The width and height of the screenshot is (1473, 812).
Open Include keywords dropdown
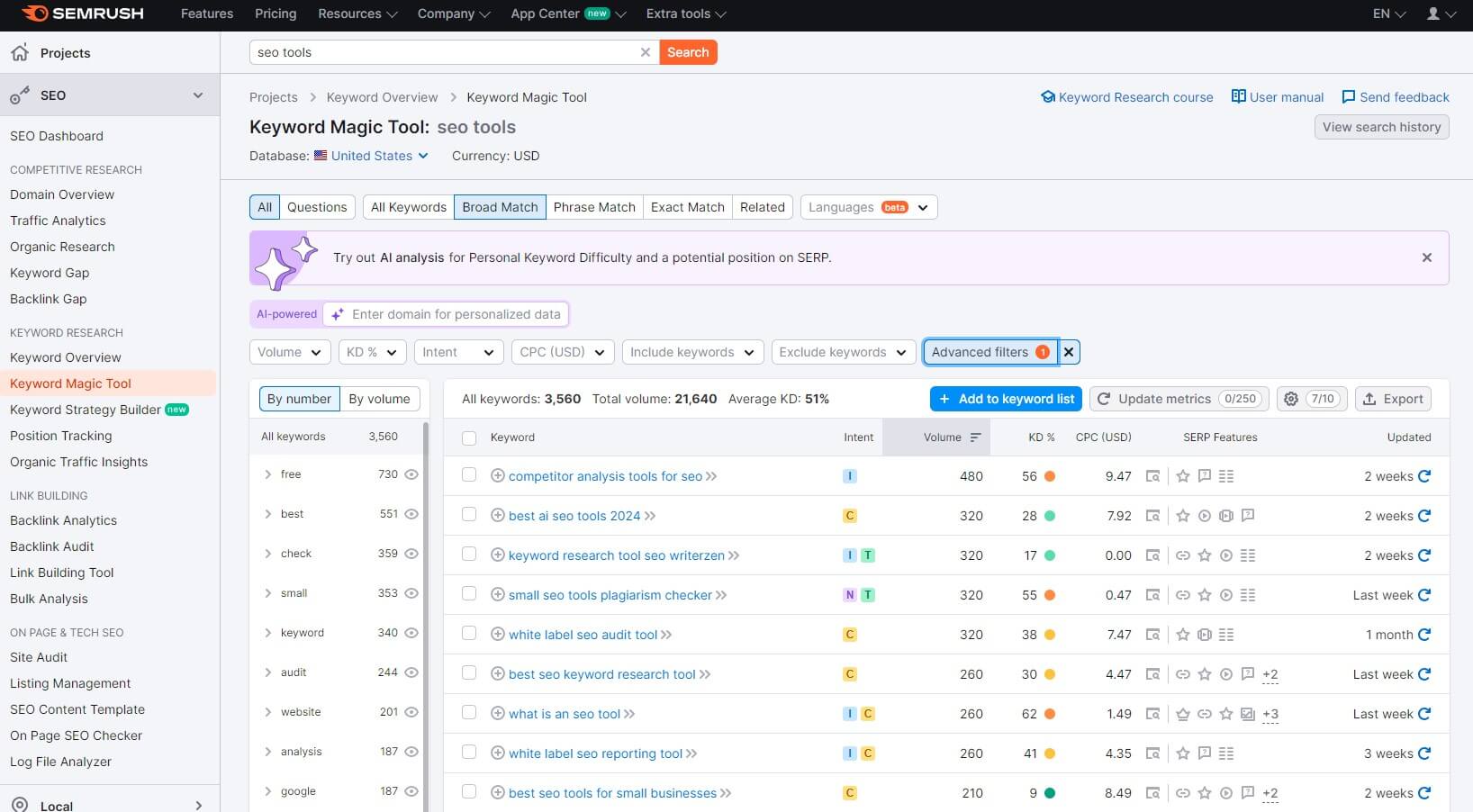(x=693, y=352)
